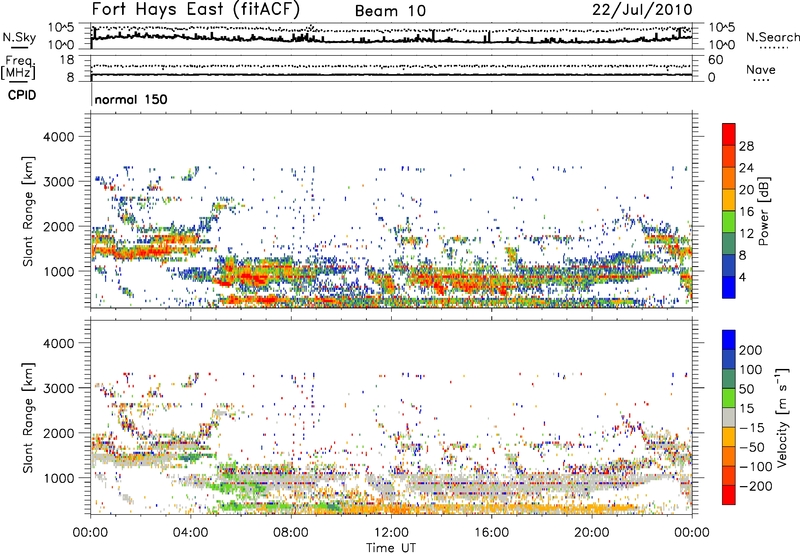Click the "12:00" time axis label
The image size is (800, 554).
click(x=391, y=533)
